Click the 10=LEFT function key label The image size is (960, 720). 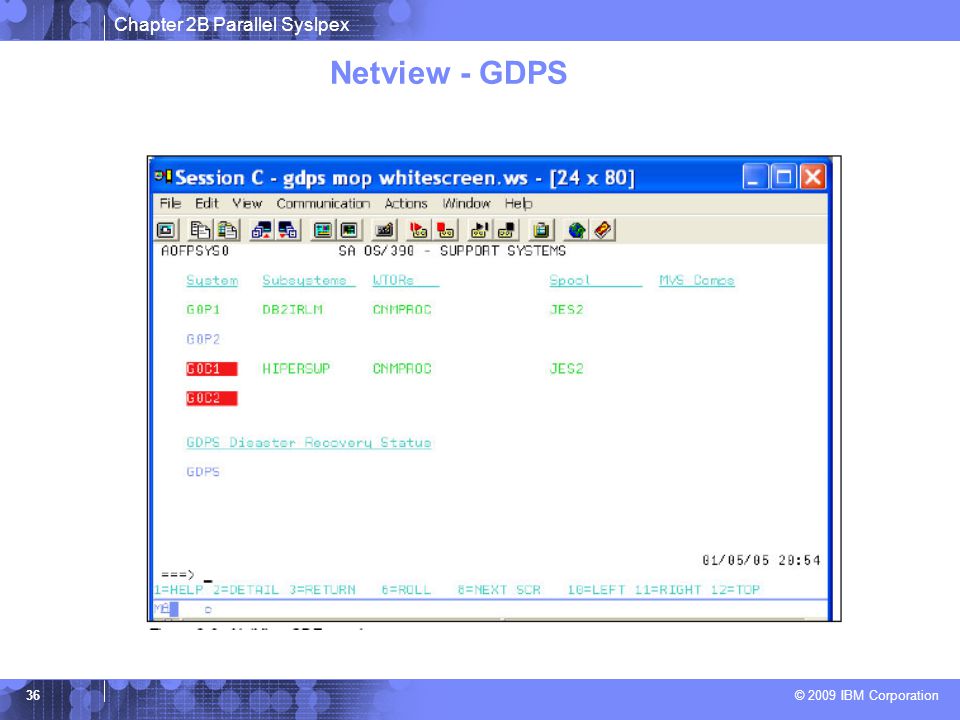596,590
